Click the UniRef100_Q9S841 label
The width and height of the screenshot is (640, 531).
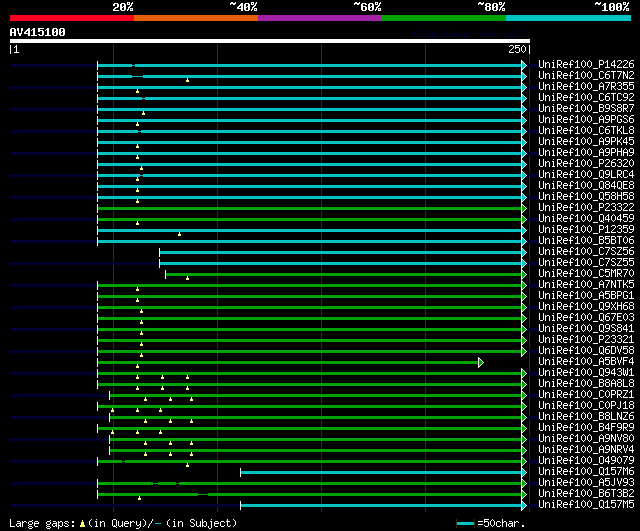[586, 329]
